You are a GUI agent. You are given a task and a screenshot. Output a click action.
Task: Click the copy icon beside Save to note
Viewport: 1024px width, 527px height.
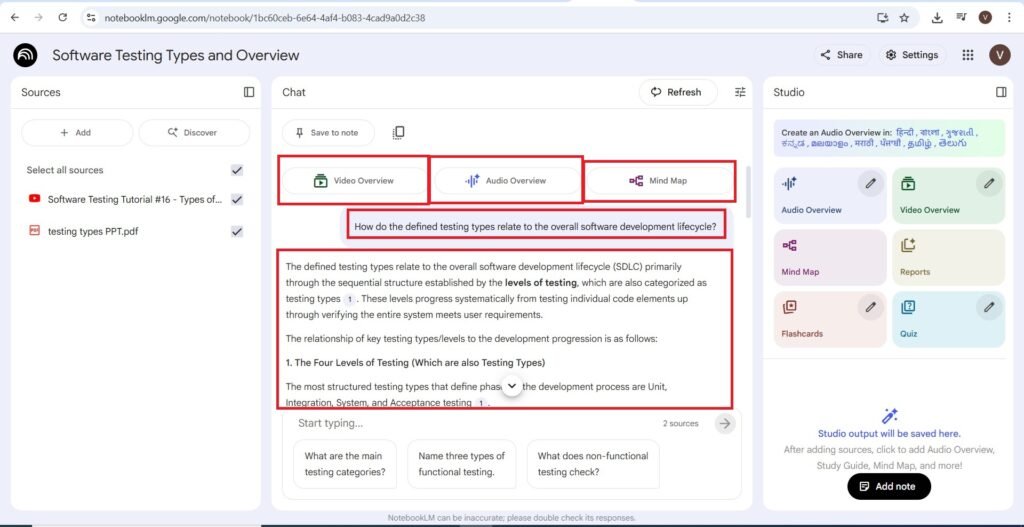click(398, 133)
